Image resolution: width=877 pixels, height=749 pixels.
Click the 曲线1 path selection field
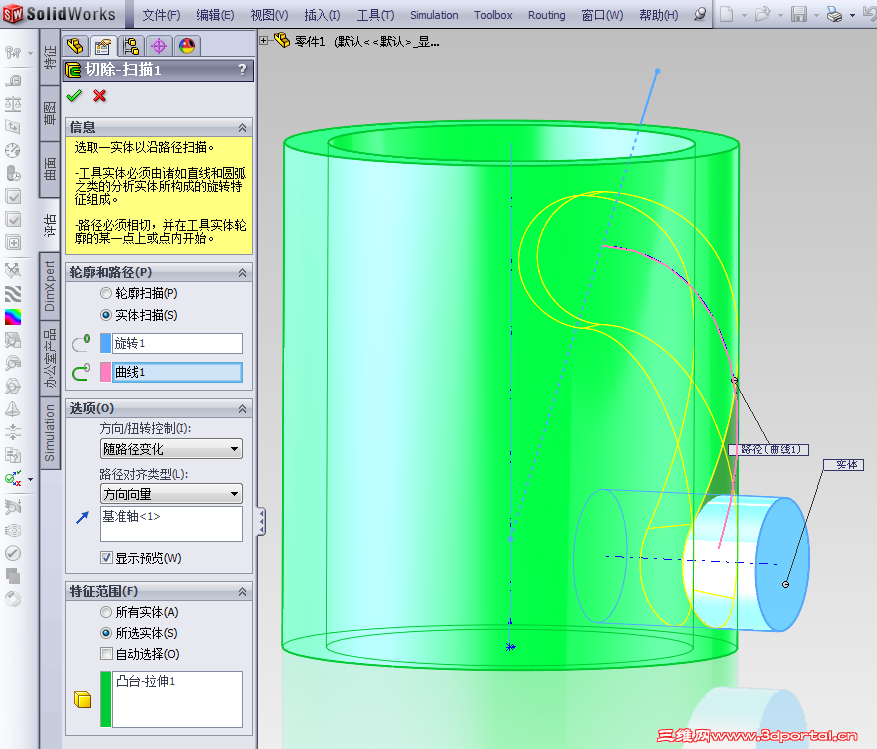[x=177, y=372]
